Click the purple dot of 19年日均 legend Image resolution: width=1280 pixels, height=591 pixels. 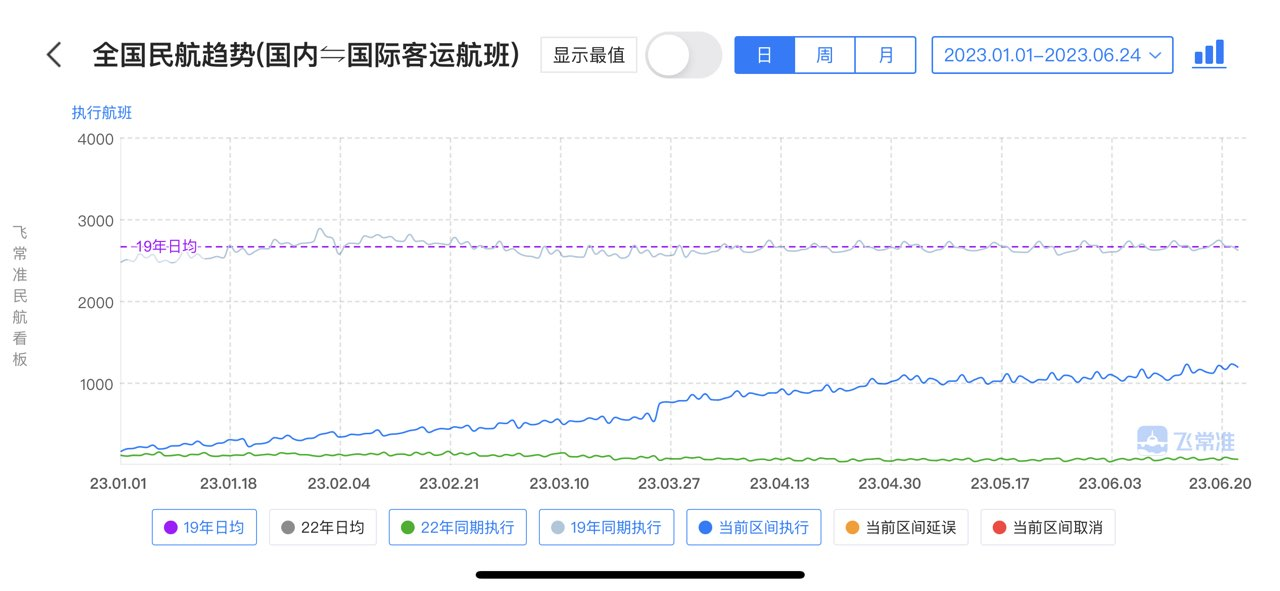click(x=170, y=527)
